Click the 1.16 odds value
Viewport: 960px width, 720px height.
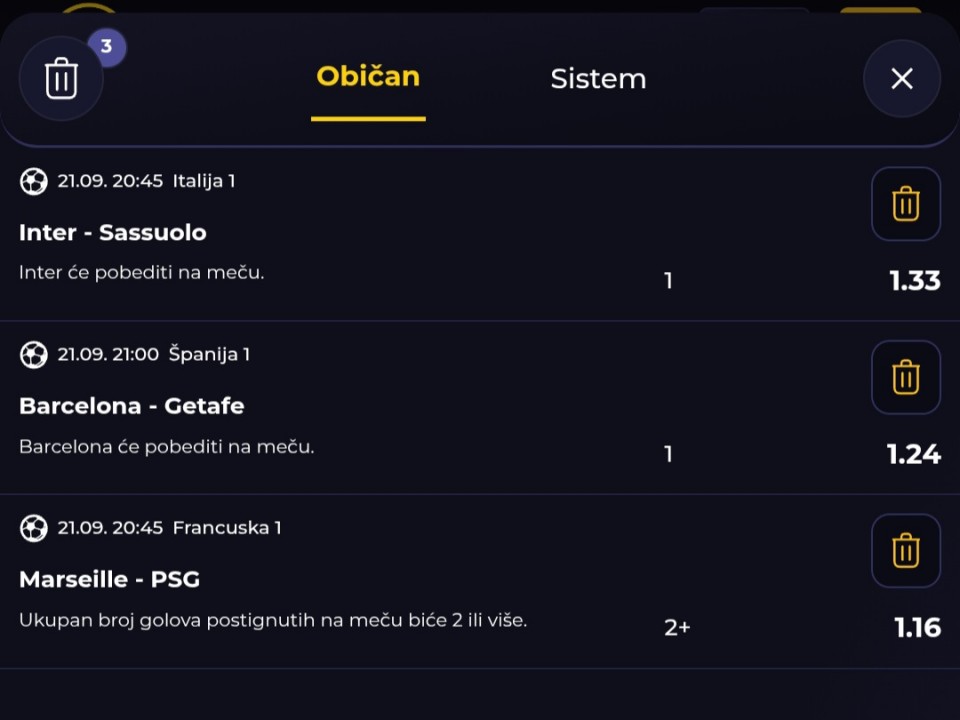coord(917,628)
